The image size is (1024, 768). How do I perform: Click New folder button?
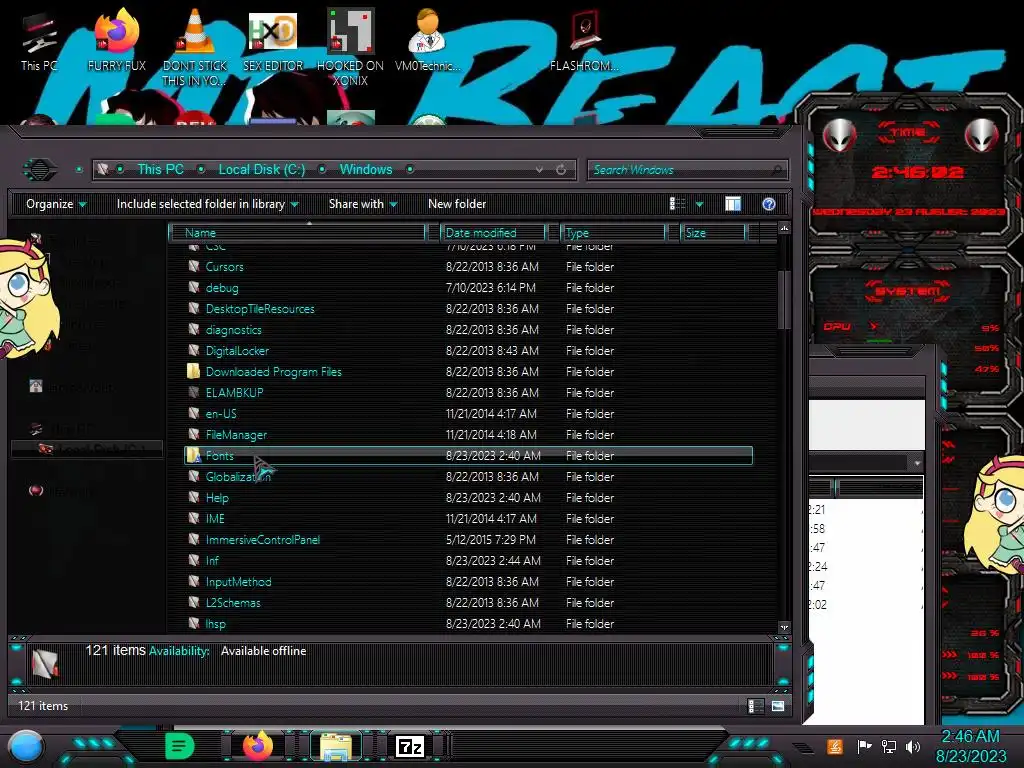coord(457,204)
